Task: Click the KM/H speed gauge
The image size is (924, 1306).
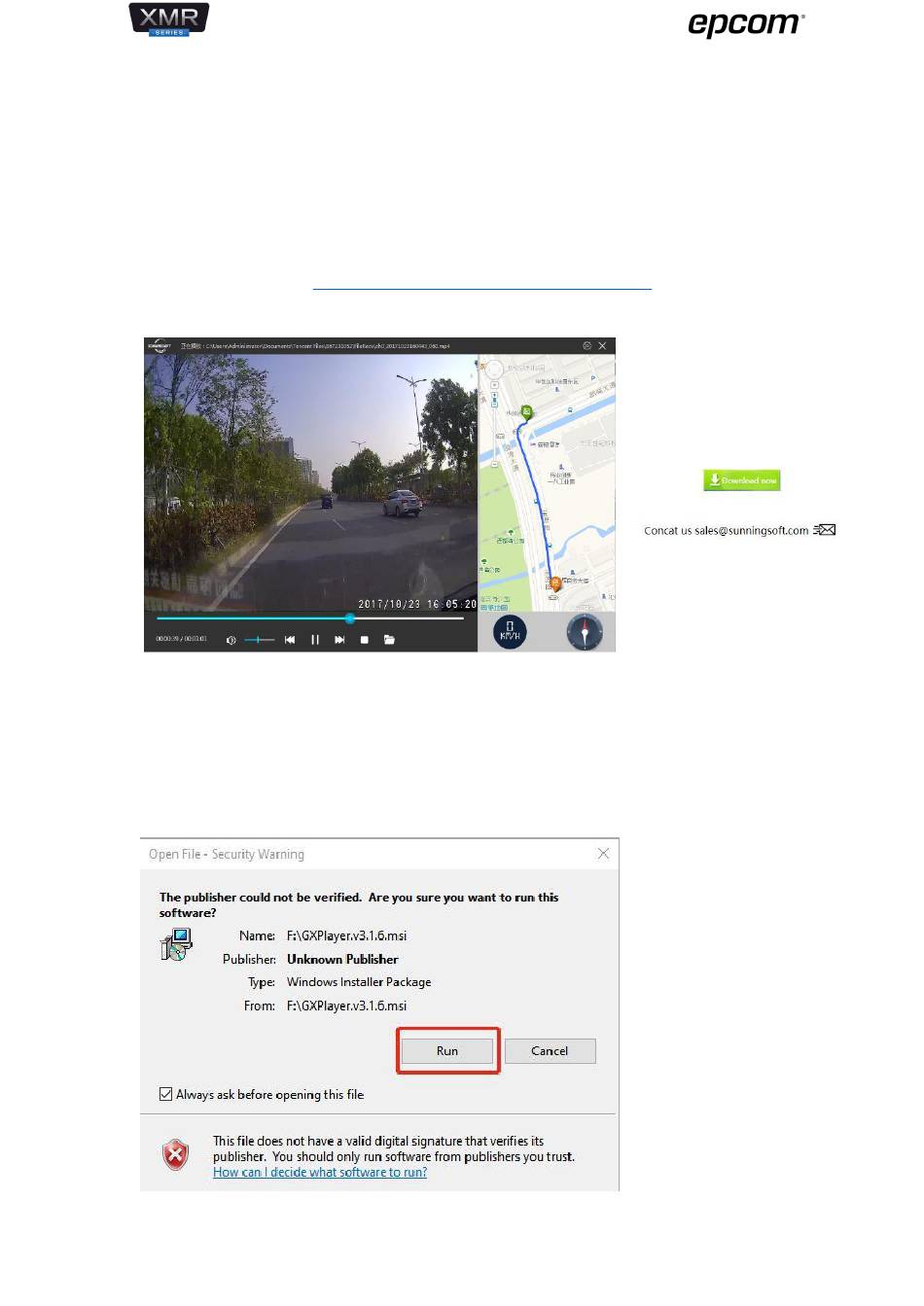Action: point(510,632)
